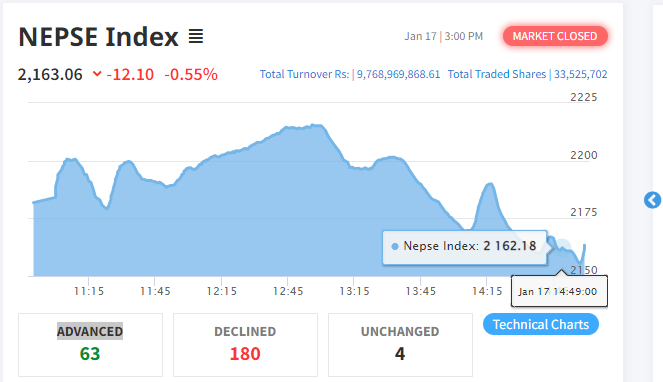
Task: Click the Nepse Index 2 162.18 tooltip
Action: (x=465, y=247)
